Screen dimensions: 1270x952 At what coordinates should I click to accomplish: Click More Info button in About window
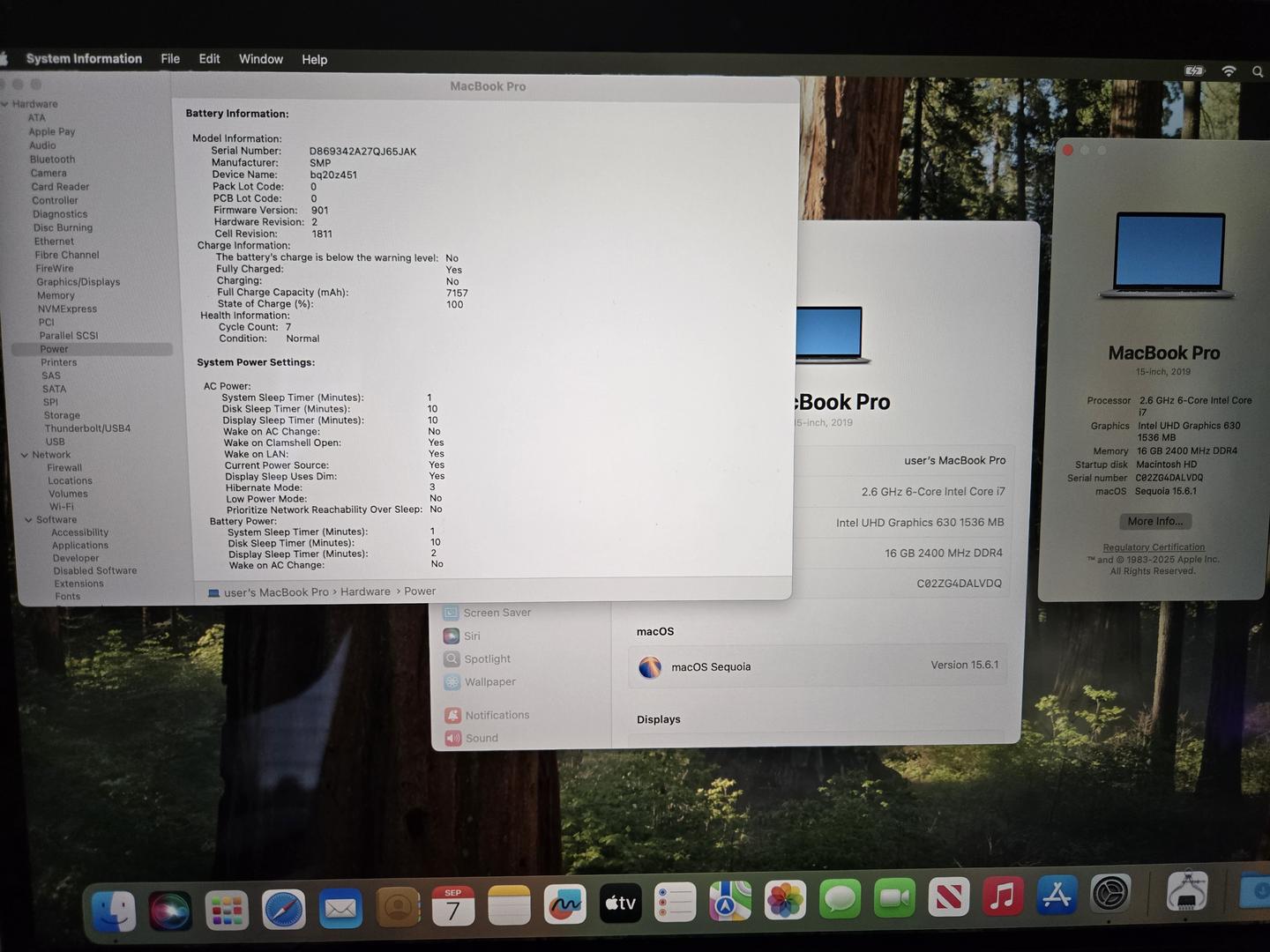[x=1155, y=521]
